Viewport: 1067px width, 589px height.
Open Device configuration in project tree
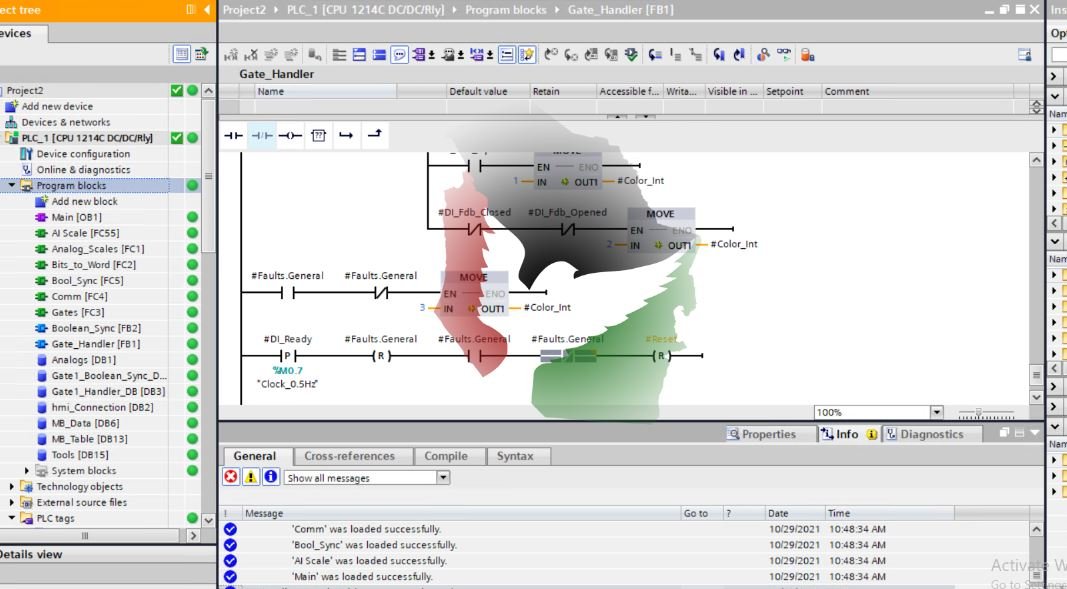point(82,154)
